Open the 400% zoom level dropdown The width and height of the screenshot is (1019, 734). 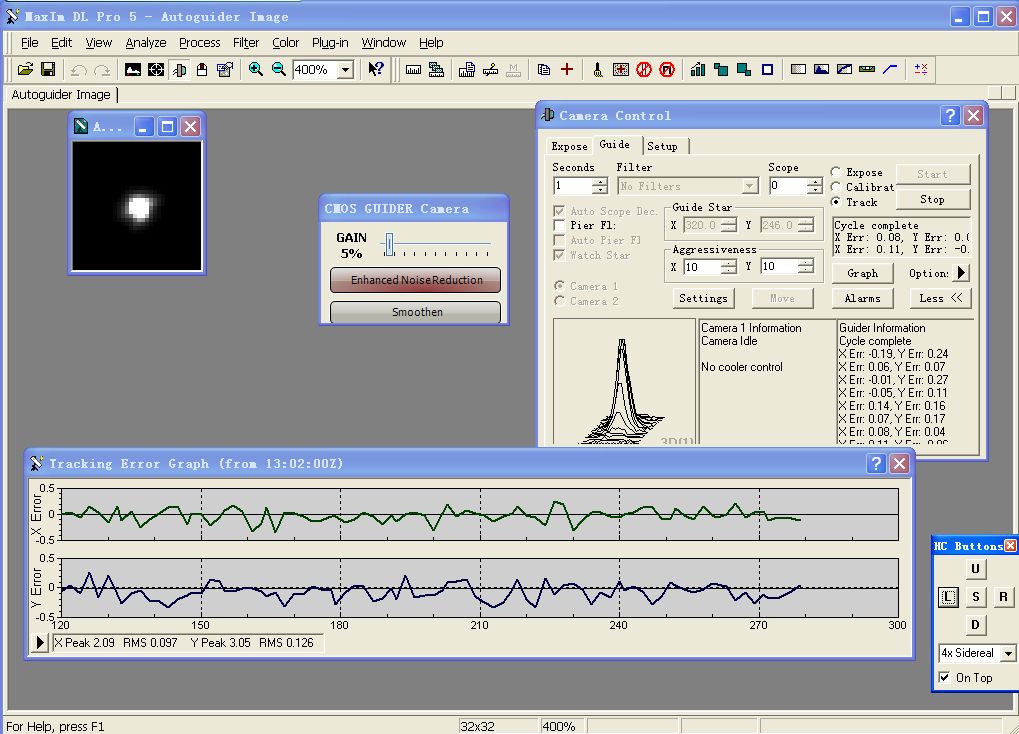coord(346,70)
